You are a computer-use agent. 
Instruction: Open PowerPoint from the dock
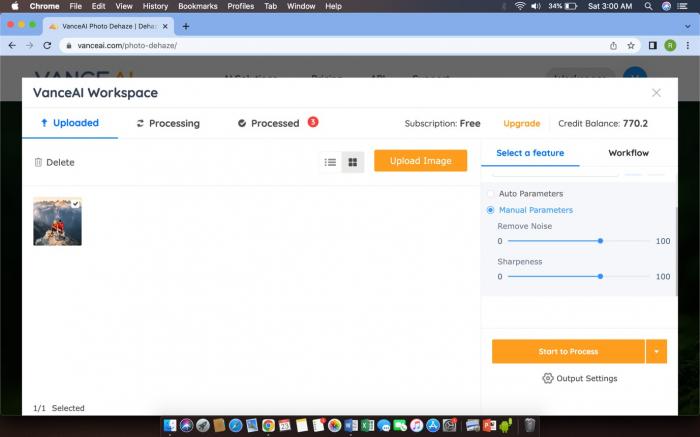489,425
